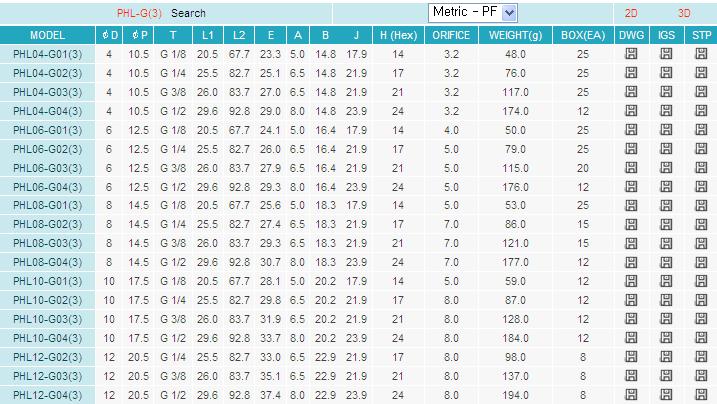
Task: Download DWG file for PHL10-G03(3)
Action: point(632,319)
